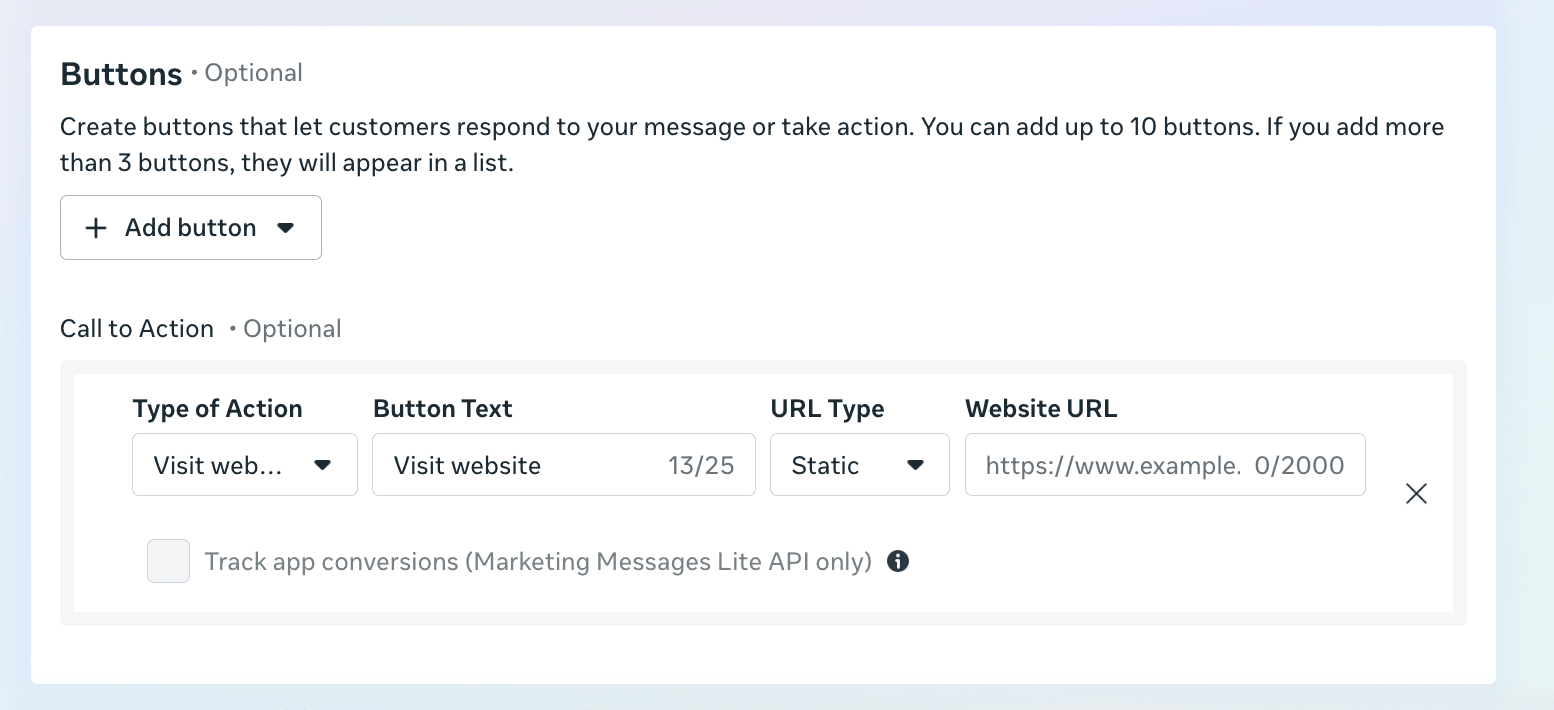Enable the Track app conversions checkbox

click(168, 561)
